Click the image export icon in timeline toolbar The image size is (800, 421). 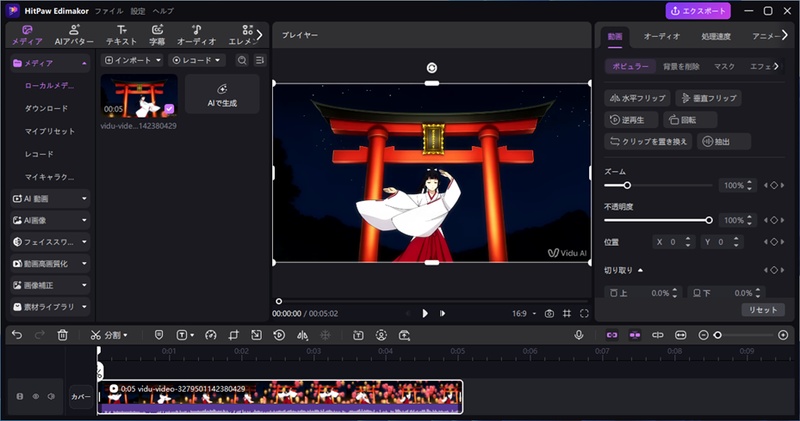404,335
